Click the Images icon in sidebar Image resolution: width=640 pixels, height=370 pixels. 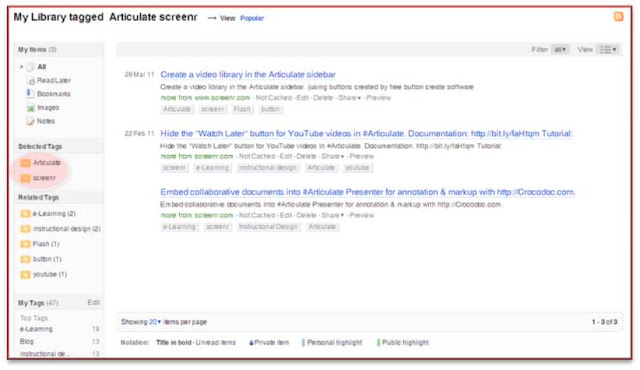[x=31, y=108]
